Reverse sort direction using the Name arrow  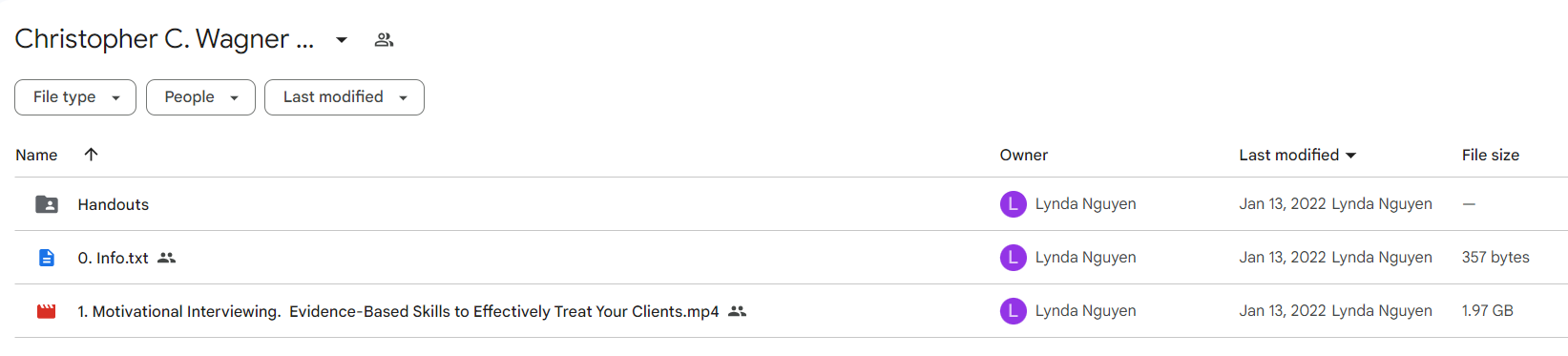click(91, 155)
